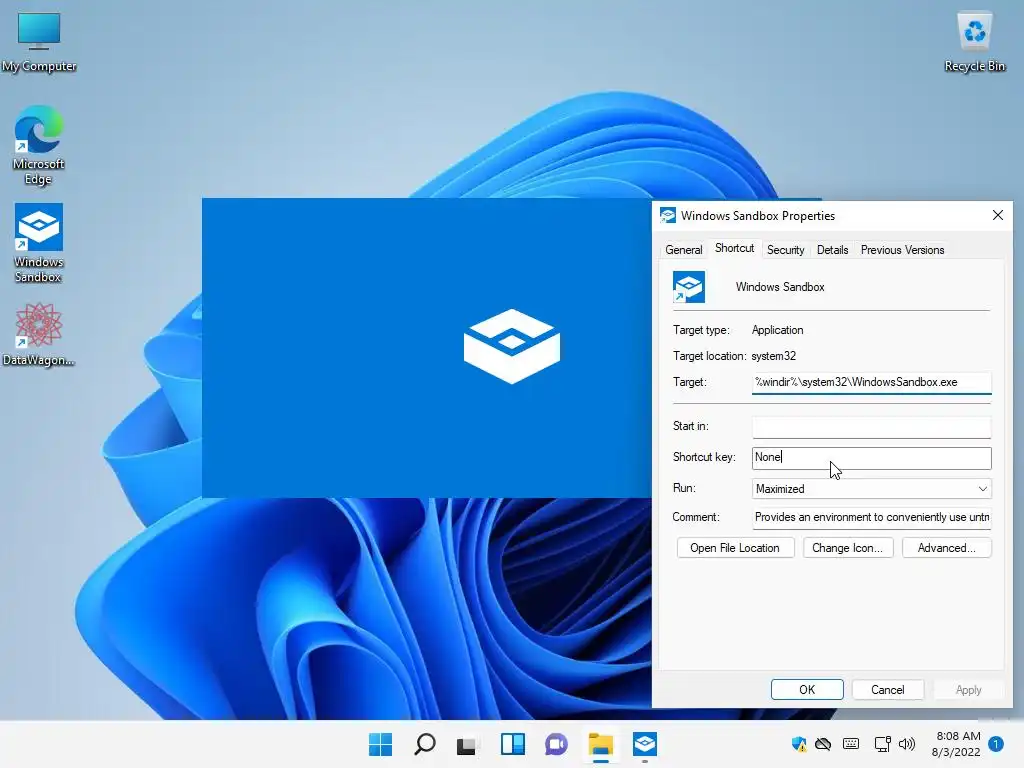Open the touch keyboard tray icon
Viewport: 1024px width, 768px height.
coord(851,744)
